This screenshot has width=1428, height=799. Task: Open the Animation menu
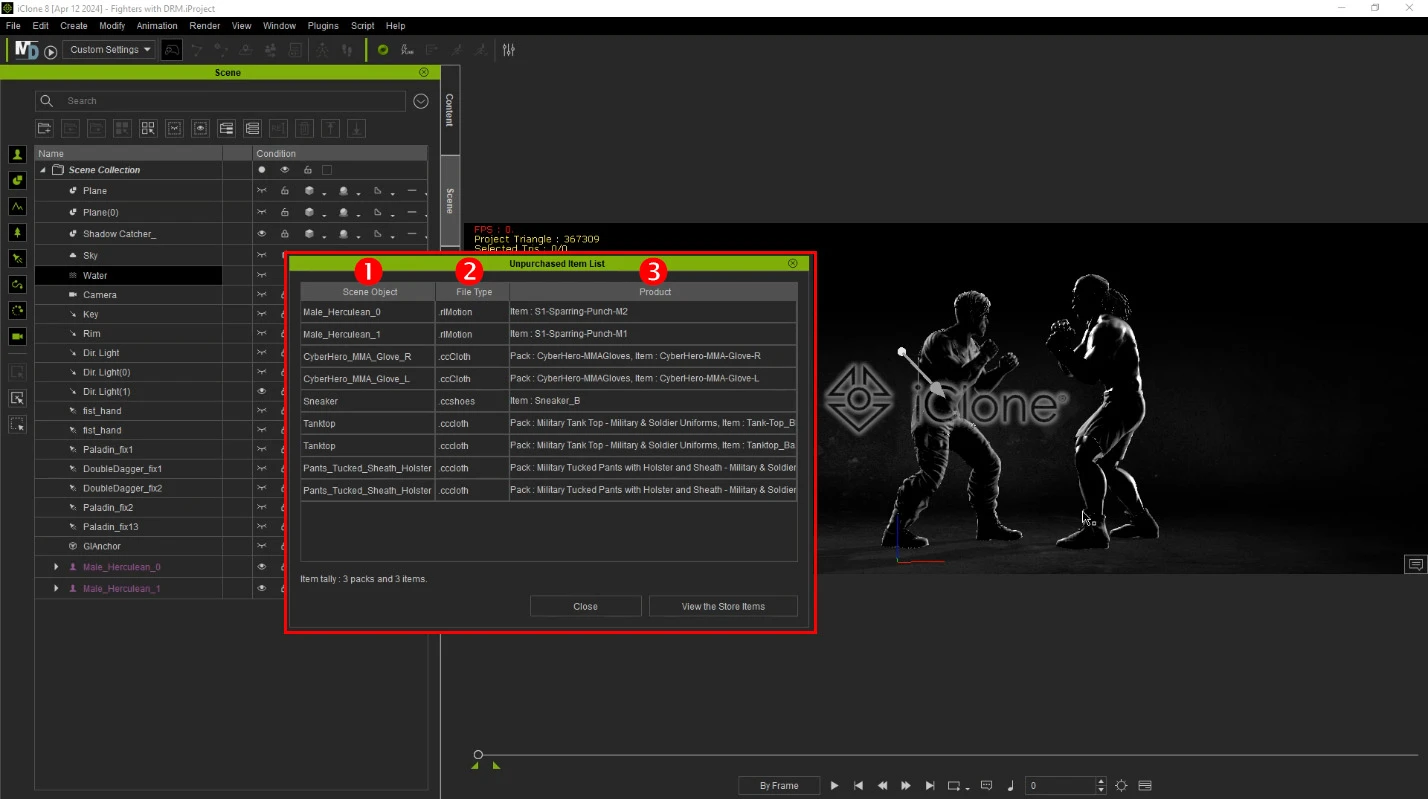(157, 25)
